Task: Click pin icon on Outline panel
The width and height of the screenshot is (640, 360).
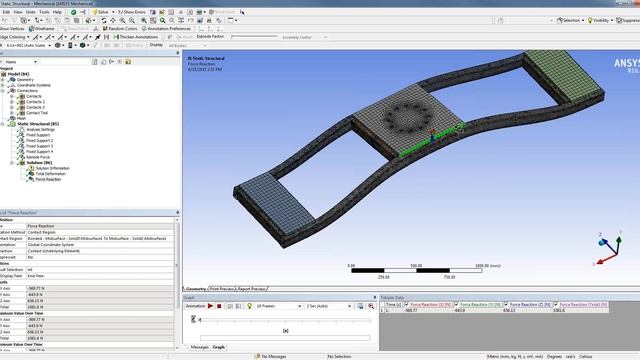Action: point(178,53)
